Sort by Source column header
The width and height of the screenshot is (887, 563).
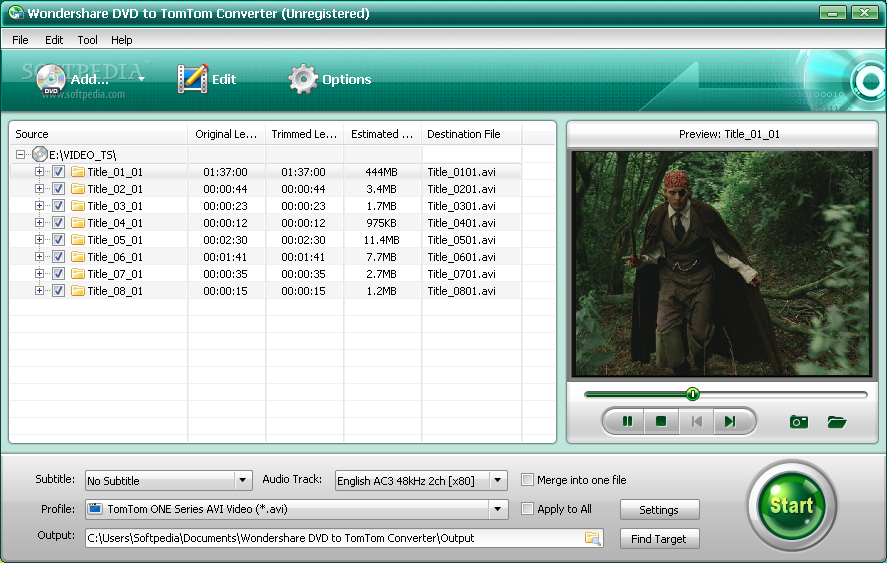point(98,134)
